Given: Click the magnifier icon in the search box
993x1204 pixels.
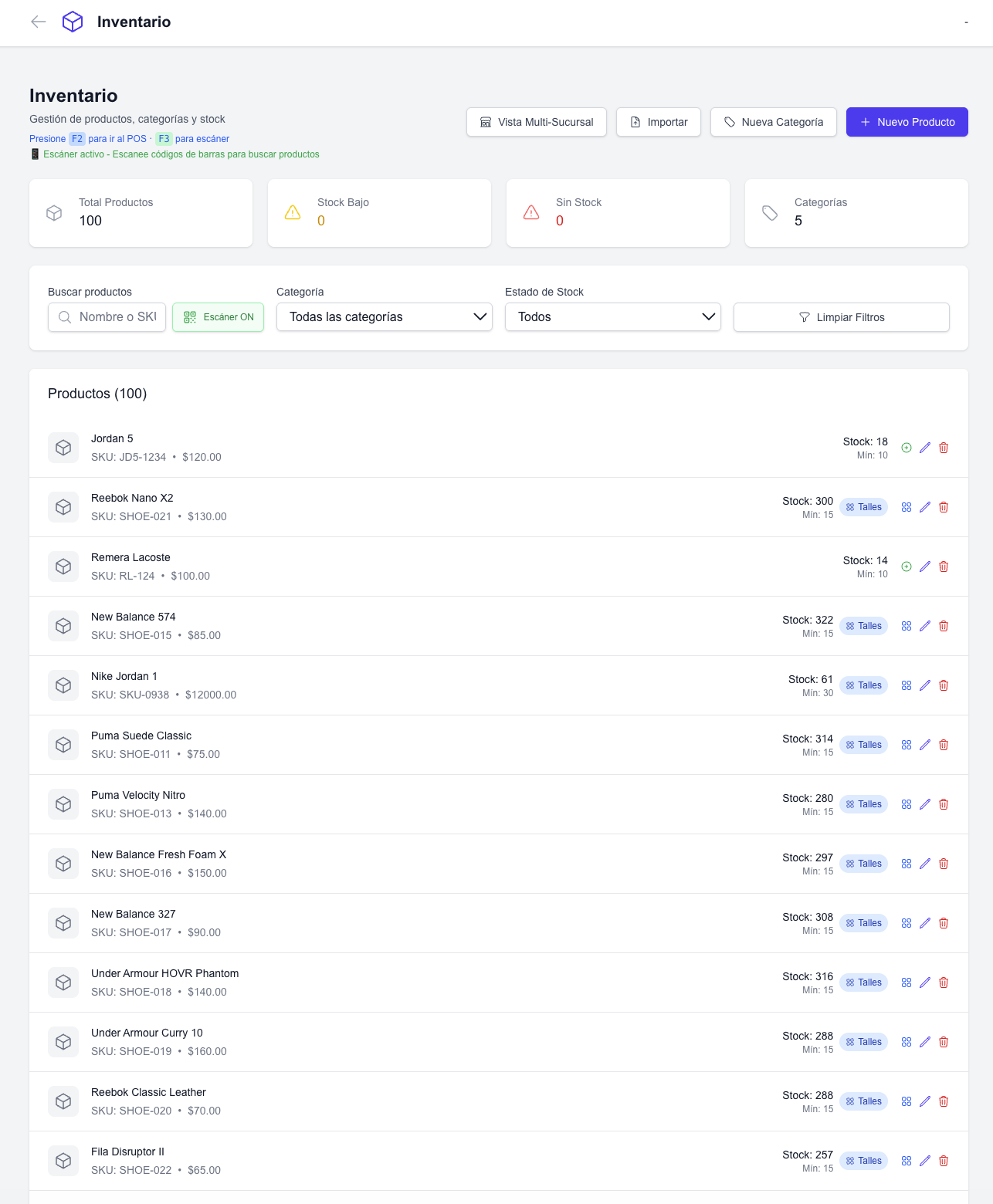Looking at the screenshot, I should (x=65, y=317).
